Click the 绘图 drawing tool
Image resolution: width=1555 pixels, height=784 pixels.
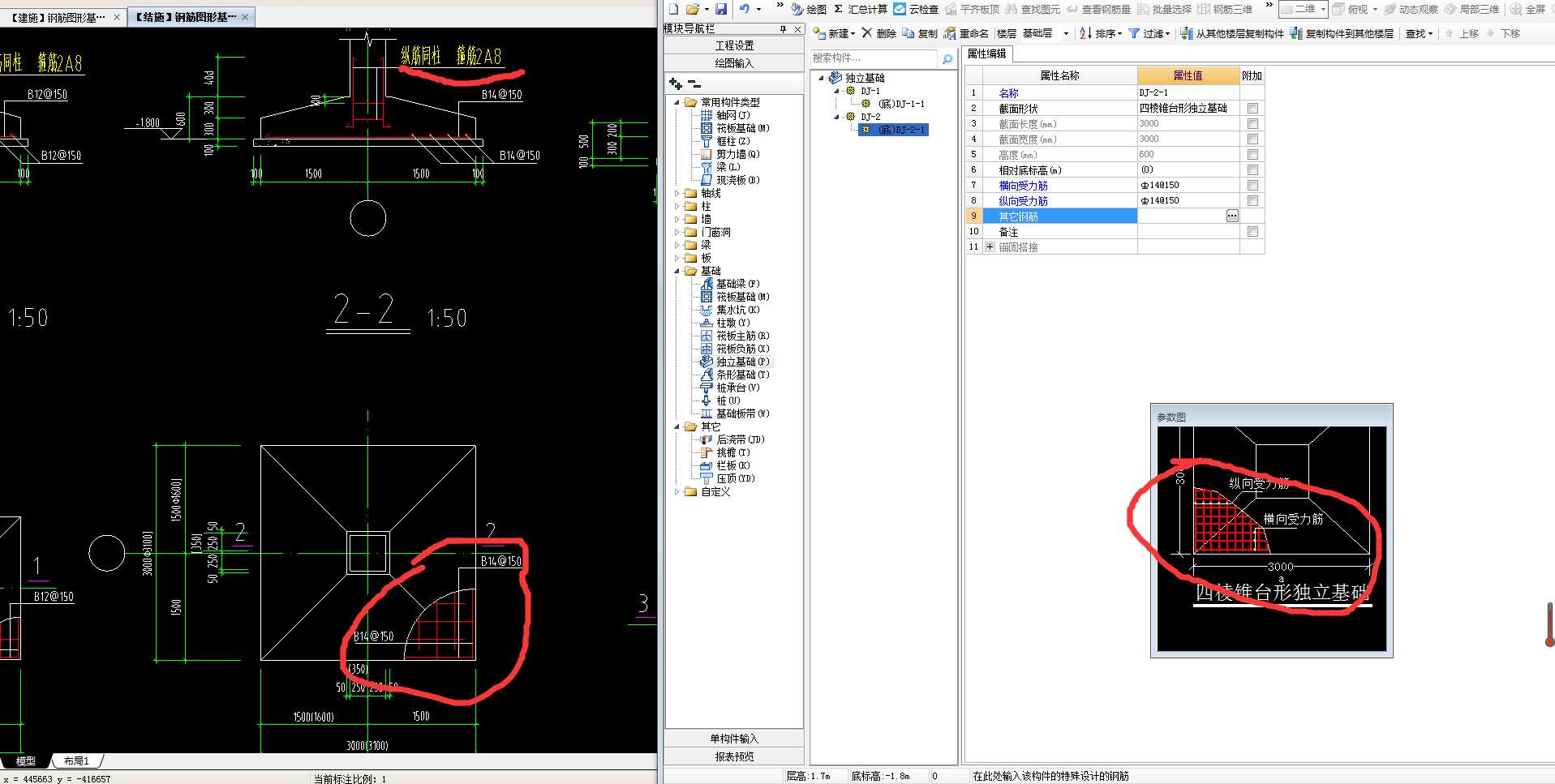coord(809,9)
